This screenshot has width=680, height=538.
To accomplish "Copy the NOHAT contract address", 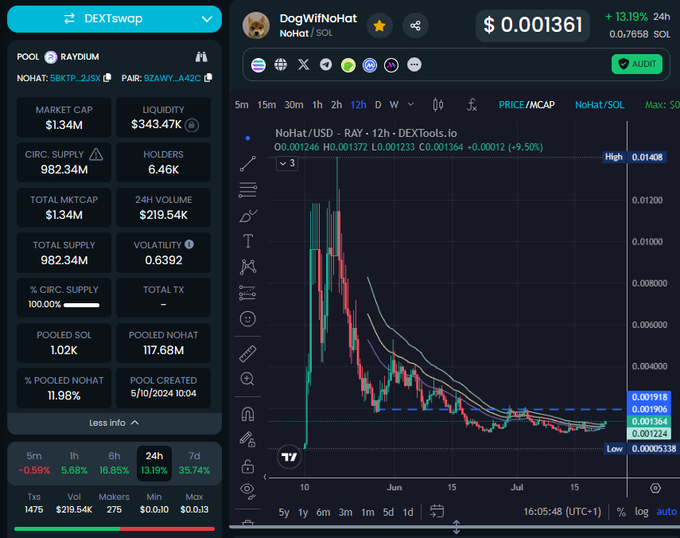I will pos(107,78).
